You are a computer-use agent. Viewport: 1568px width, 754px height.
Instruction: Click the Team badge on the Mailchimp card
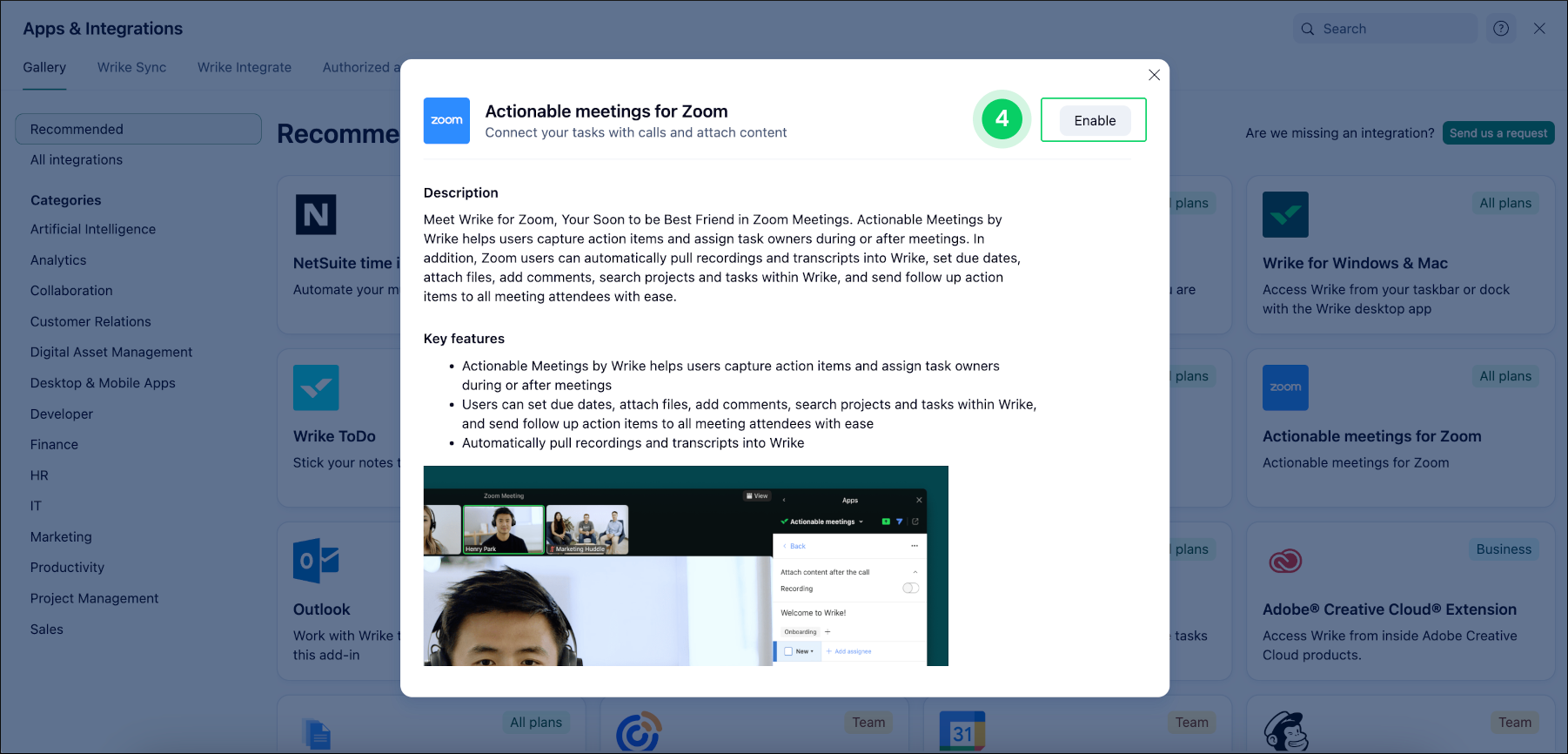(1515, 723)
